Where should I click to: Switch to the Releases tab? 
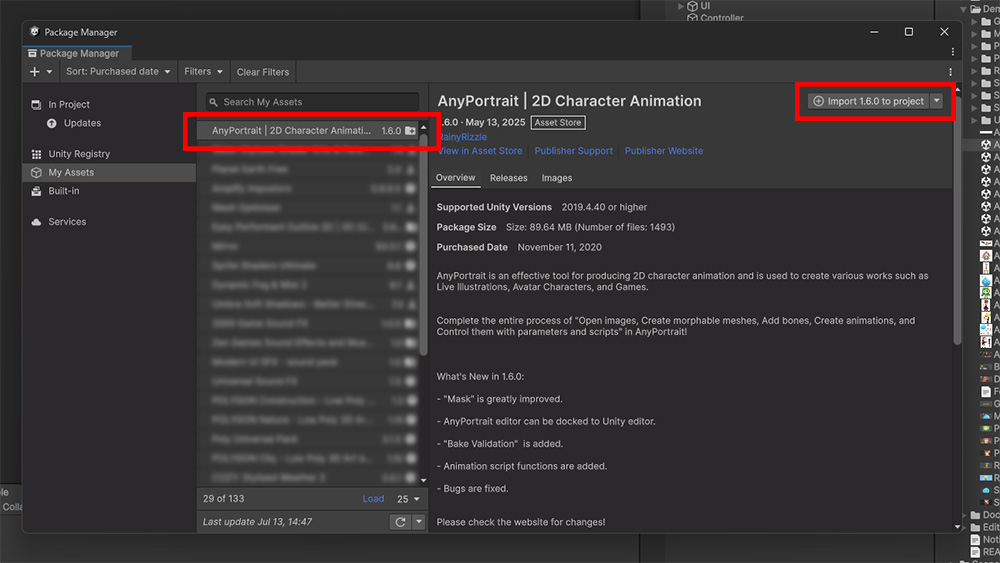[x=508, y=178]
